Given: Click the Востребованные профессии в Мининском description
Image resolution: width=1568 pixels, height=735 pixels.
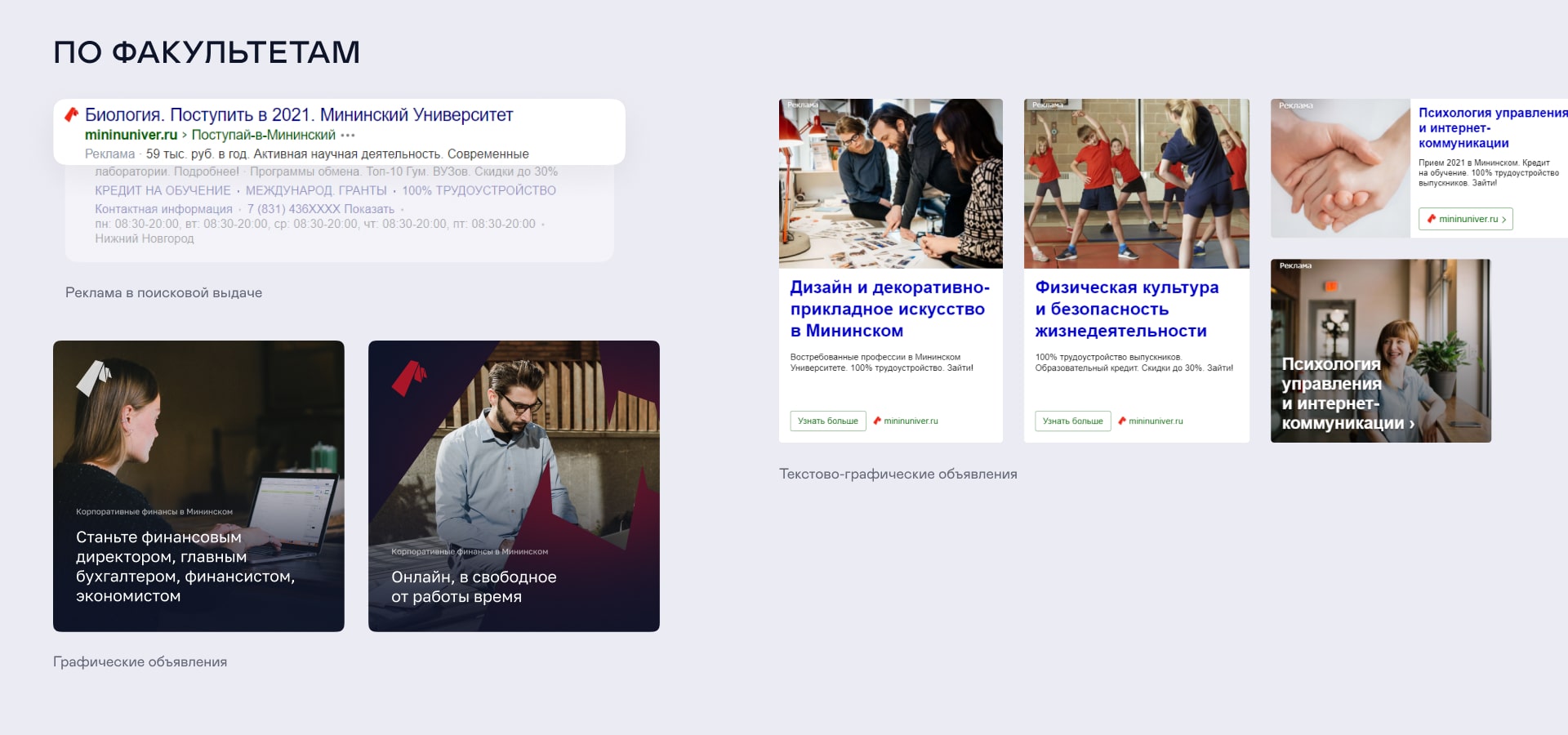Looking at the screenshot, I should pyautogui.click(x=882, y=363).
